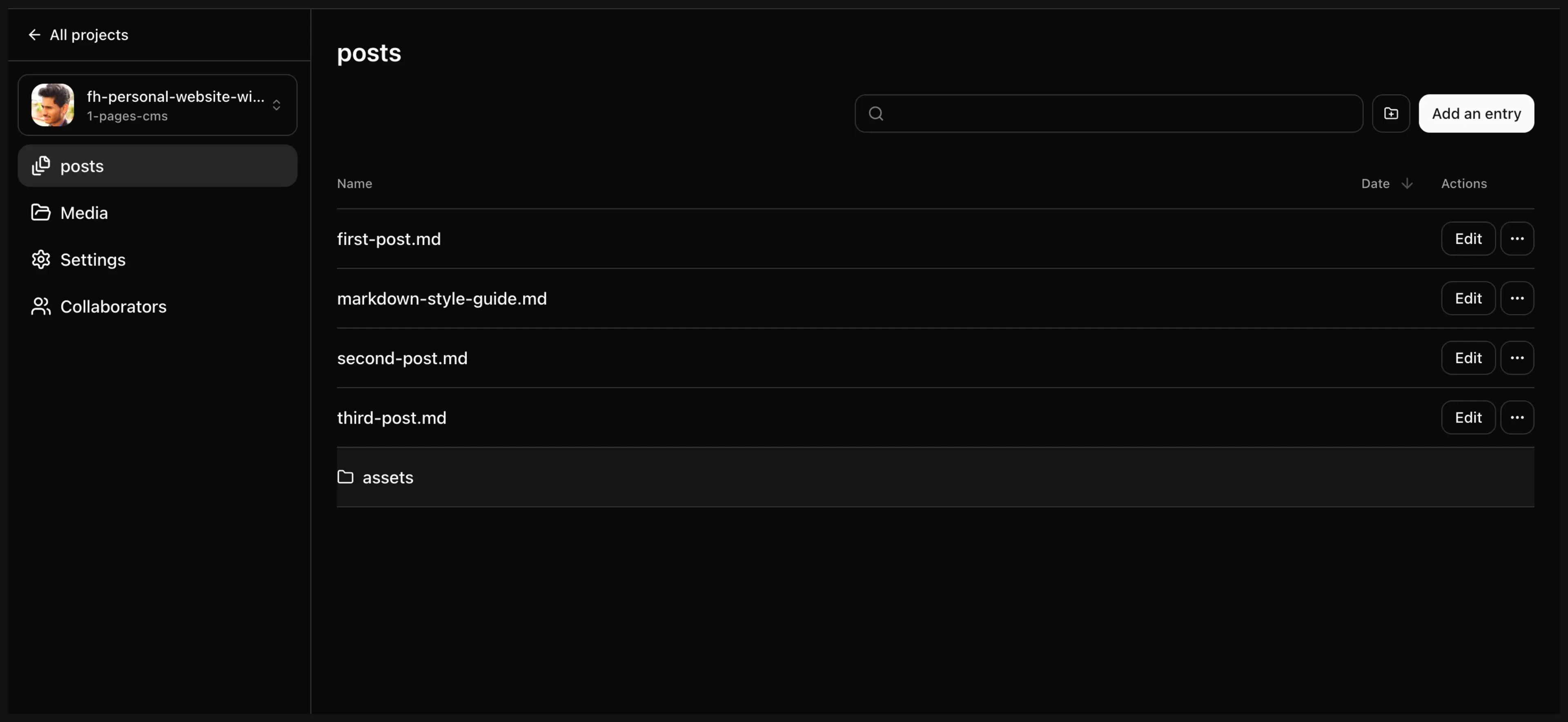Click the assets folder icon
This screenshot has width=1568, height=722.
[x=345, y=477]
